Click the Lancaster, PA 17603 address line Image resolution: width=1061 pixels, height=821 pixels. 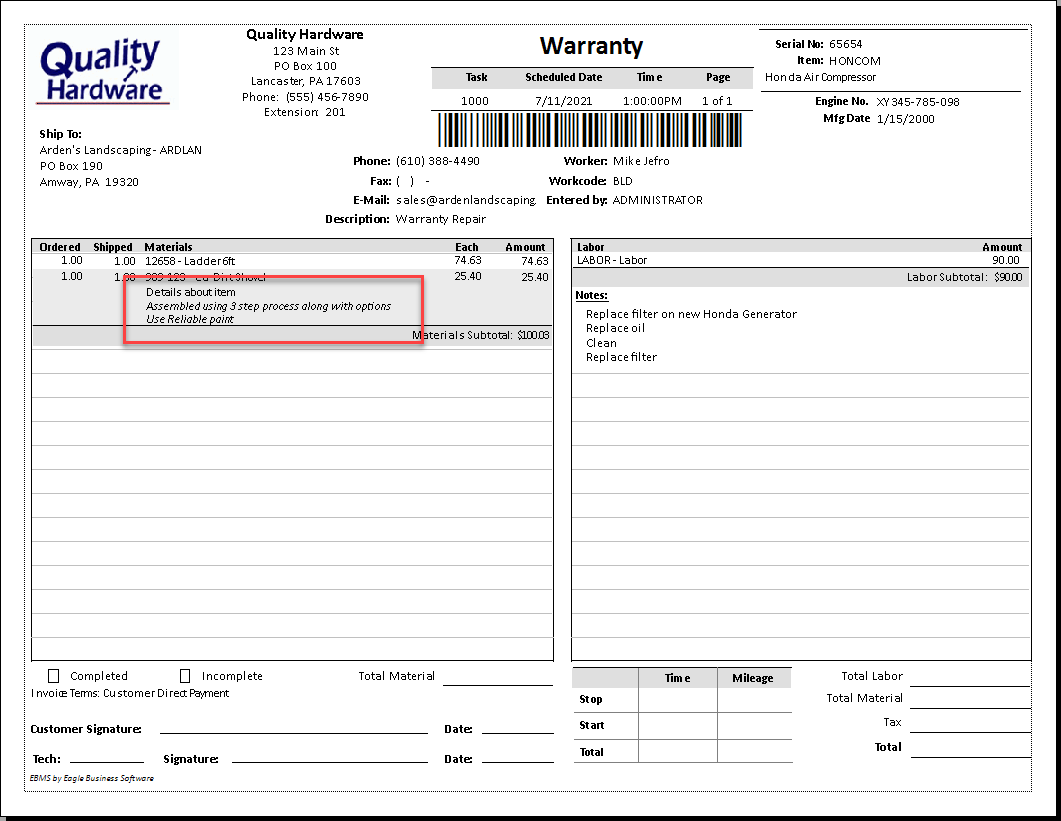(x=306, y=81)
